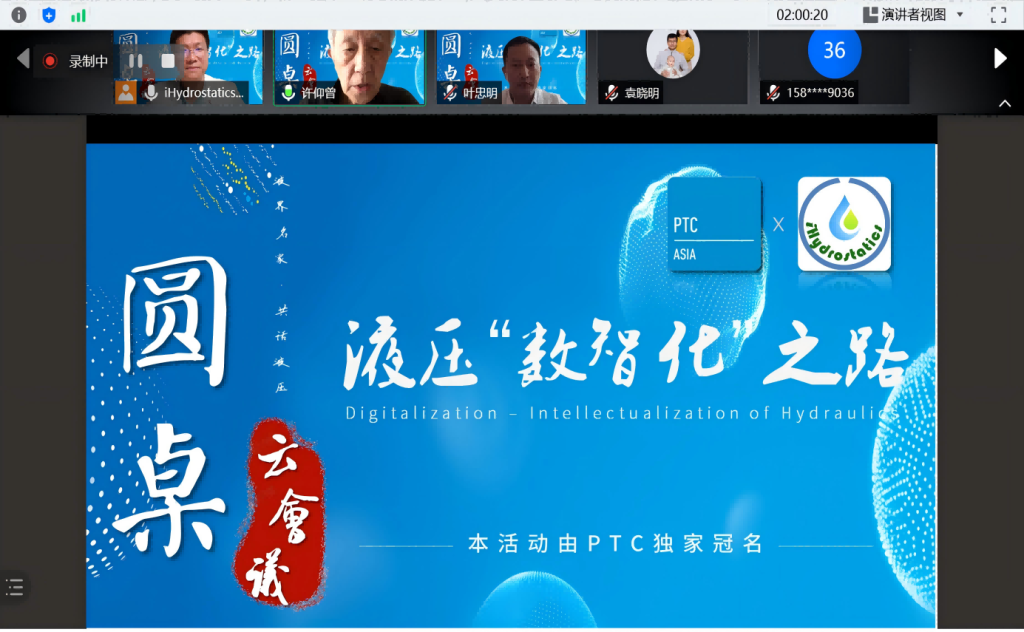Click the muted microphone icon of 叶忠明
This screenshot has height=632, width=1024.
coord(450,93)
